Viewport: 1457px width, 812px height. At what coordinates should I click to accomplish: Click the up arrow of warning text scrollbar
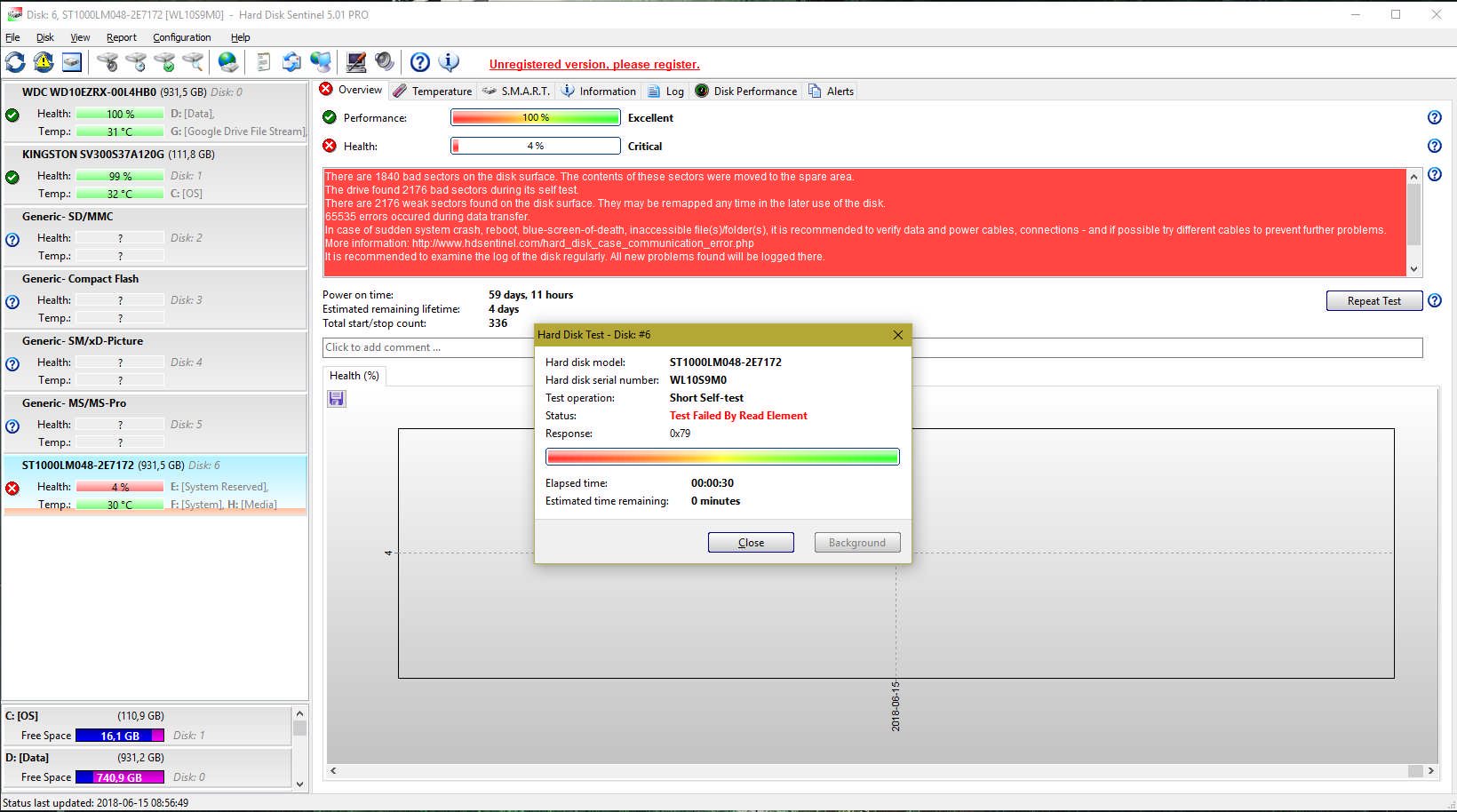pyautogui.click(x=1413, y=177)
